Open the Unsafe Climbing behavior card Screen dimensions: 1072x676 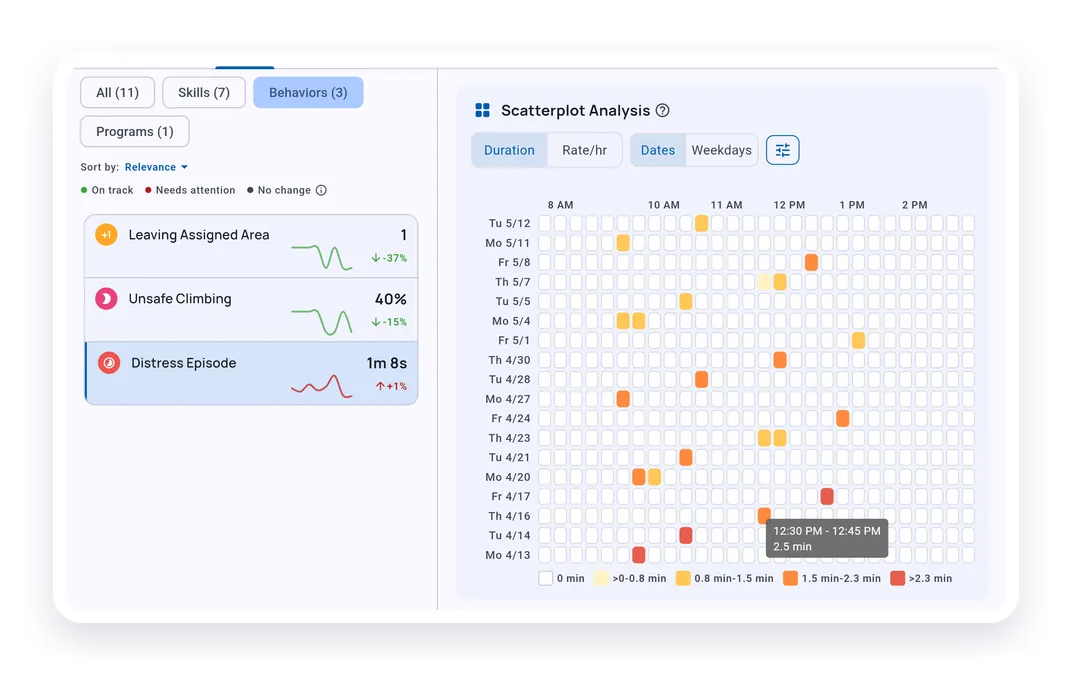[251, 310]
